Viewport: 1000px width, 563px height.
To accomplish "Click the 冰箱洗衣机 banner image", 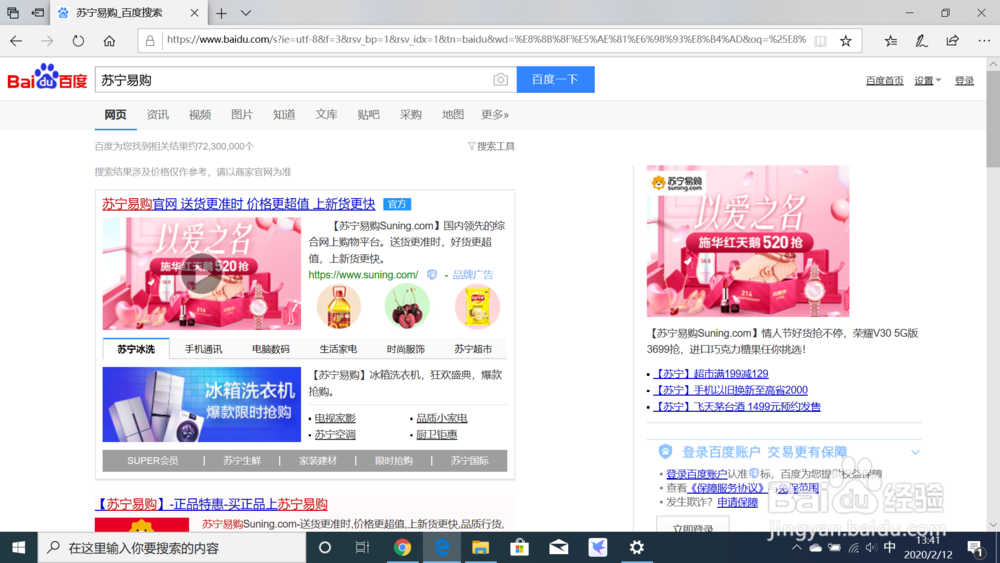I will [x=202, y=404].
